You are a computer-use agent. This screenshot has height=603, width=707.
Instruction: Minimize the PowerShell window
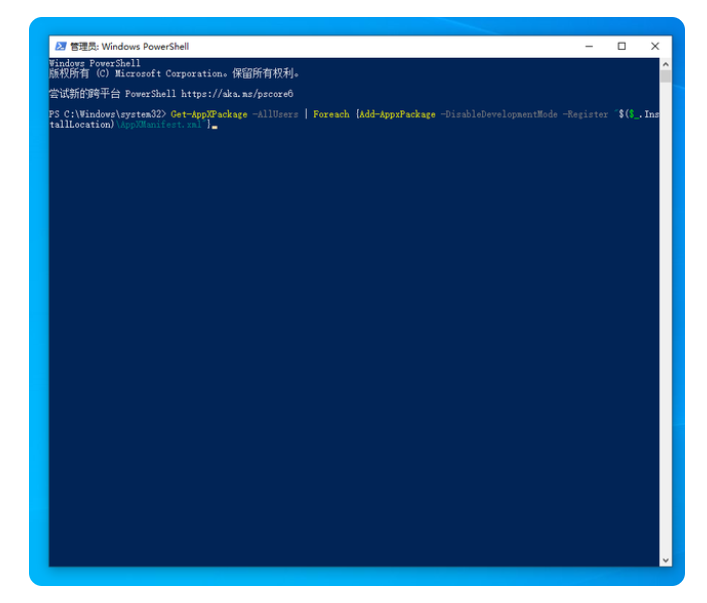588,46
